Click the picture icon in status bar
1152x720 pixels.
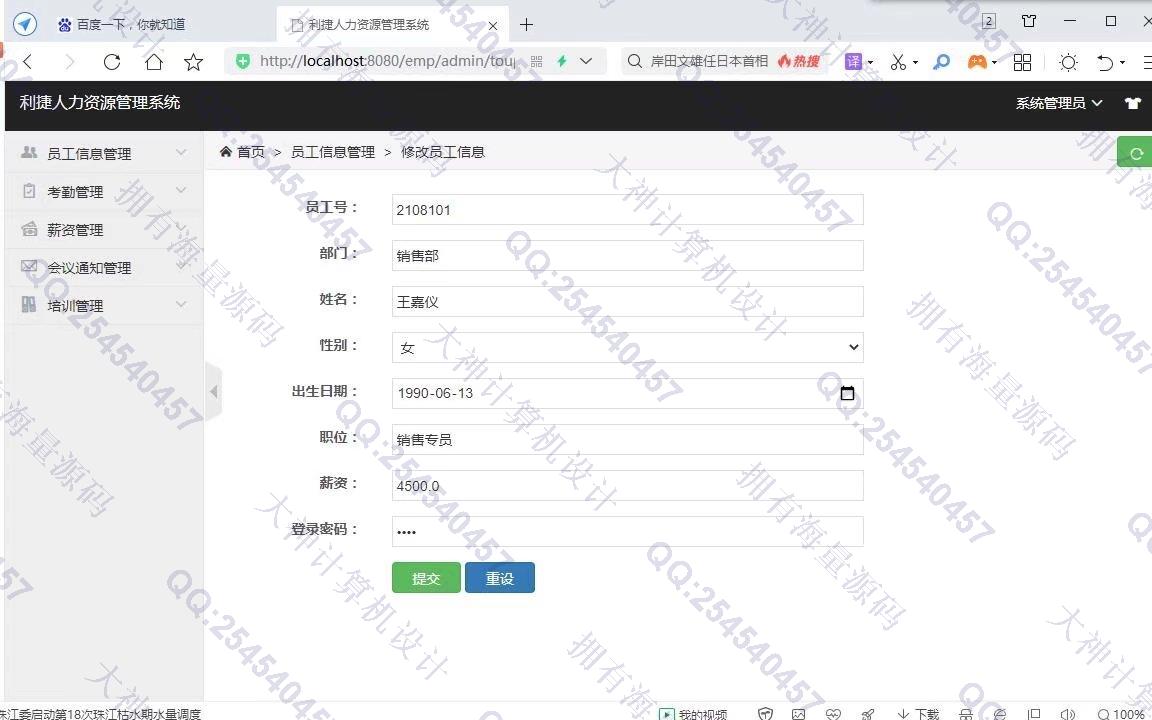pos(799,713)
